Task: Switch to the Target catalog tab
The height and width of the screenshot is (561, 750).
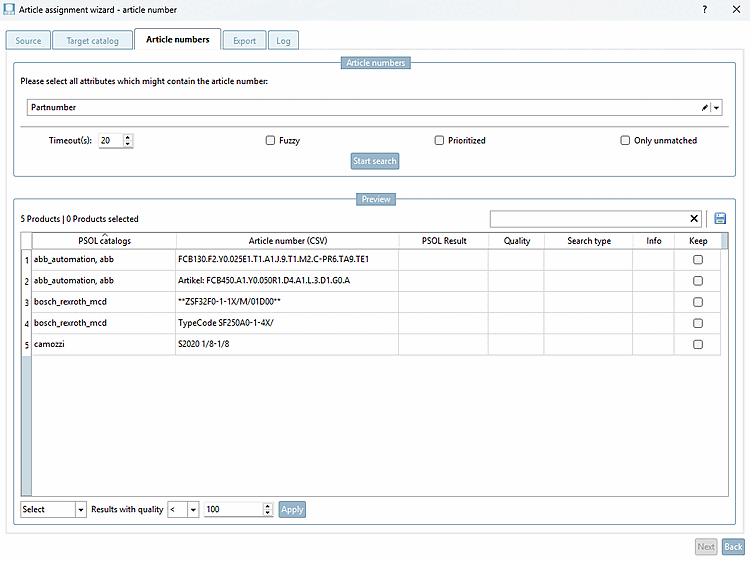Action: pyautogui.click(x=92, y=41)
